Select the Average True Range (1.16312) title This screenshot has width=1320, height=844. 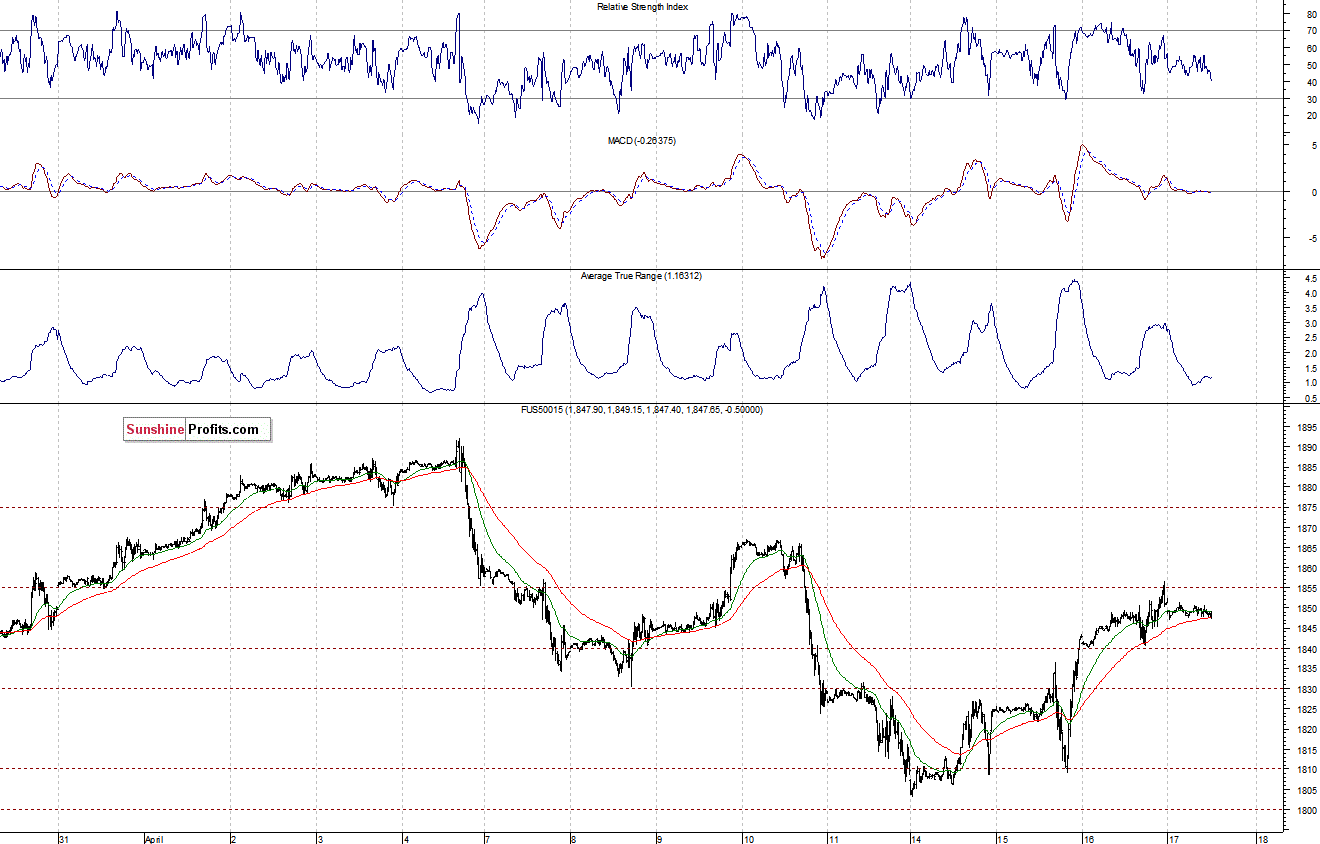[641, 275]
